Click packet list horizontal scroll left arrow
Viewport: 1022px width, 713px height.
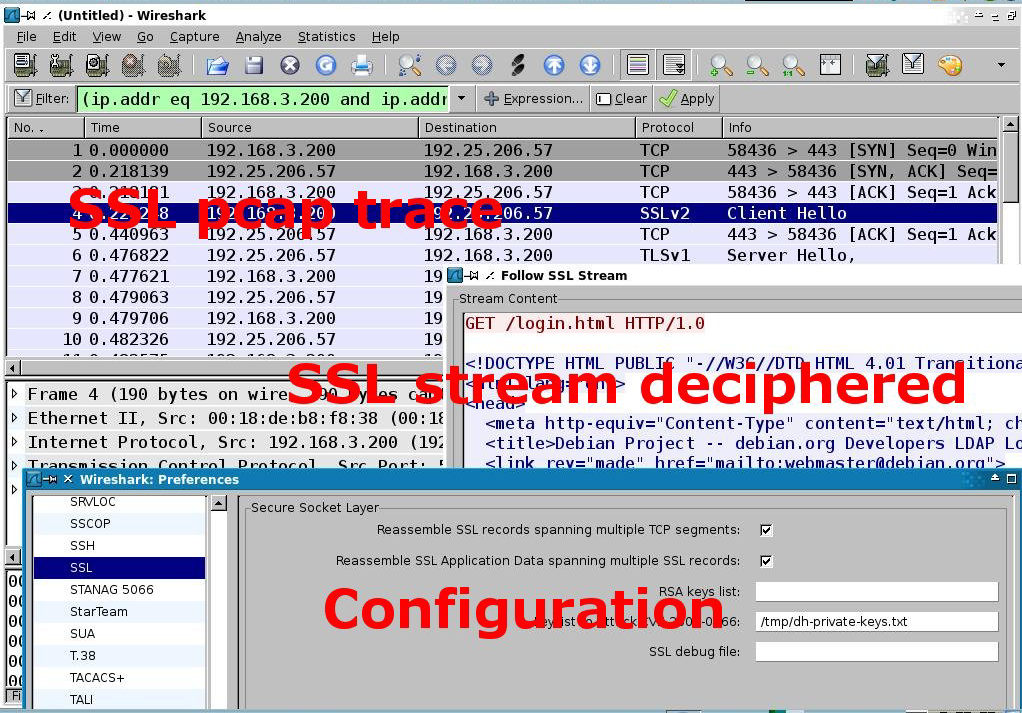click(14, 367)
